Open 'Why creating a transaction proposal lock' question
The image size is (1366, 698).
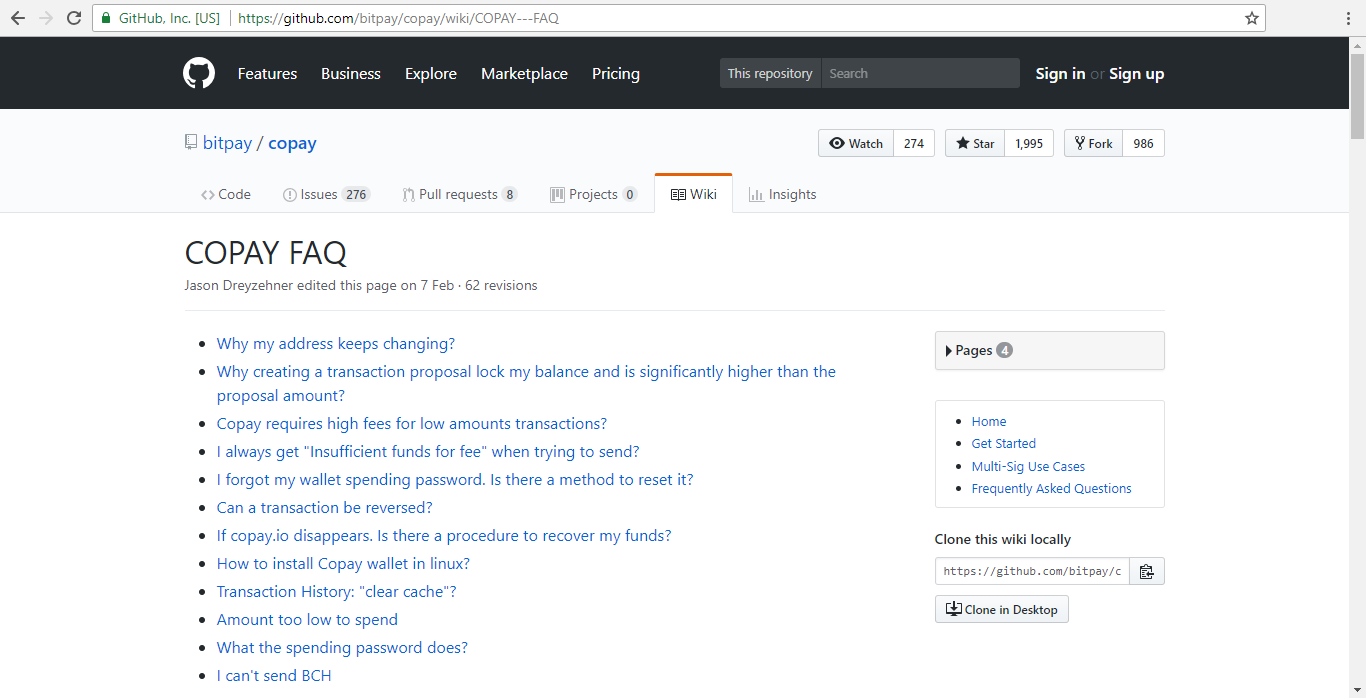tap(526, 383)
